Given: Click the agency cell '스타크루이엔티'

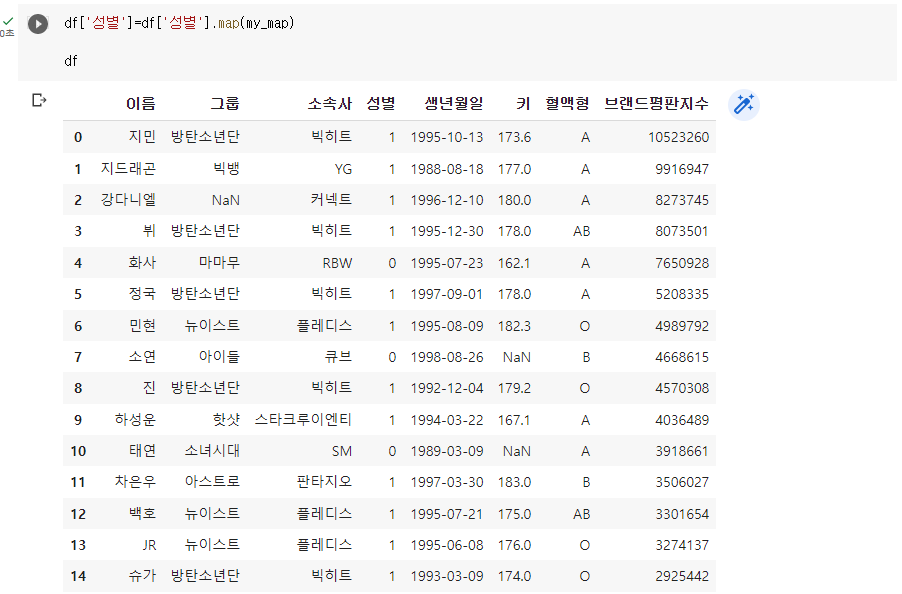Looking at the screenshot, I should click(303, 419).
